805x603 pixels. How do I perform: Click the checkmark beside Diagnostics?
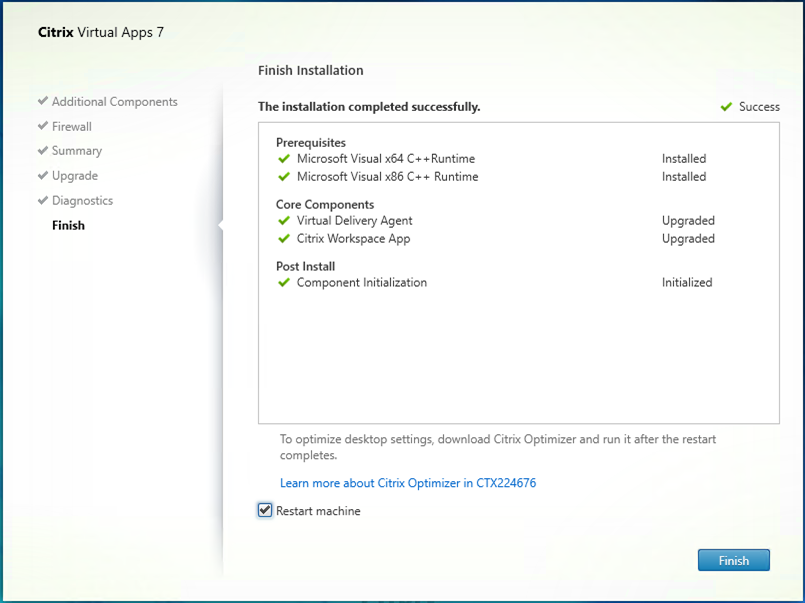coord(43,200)
